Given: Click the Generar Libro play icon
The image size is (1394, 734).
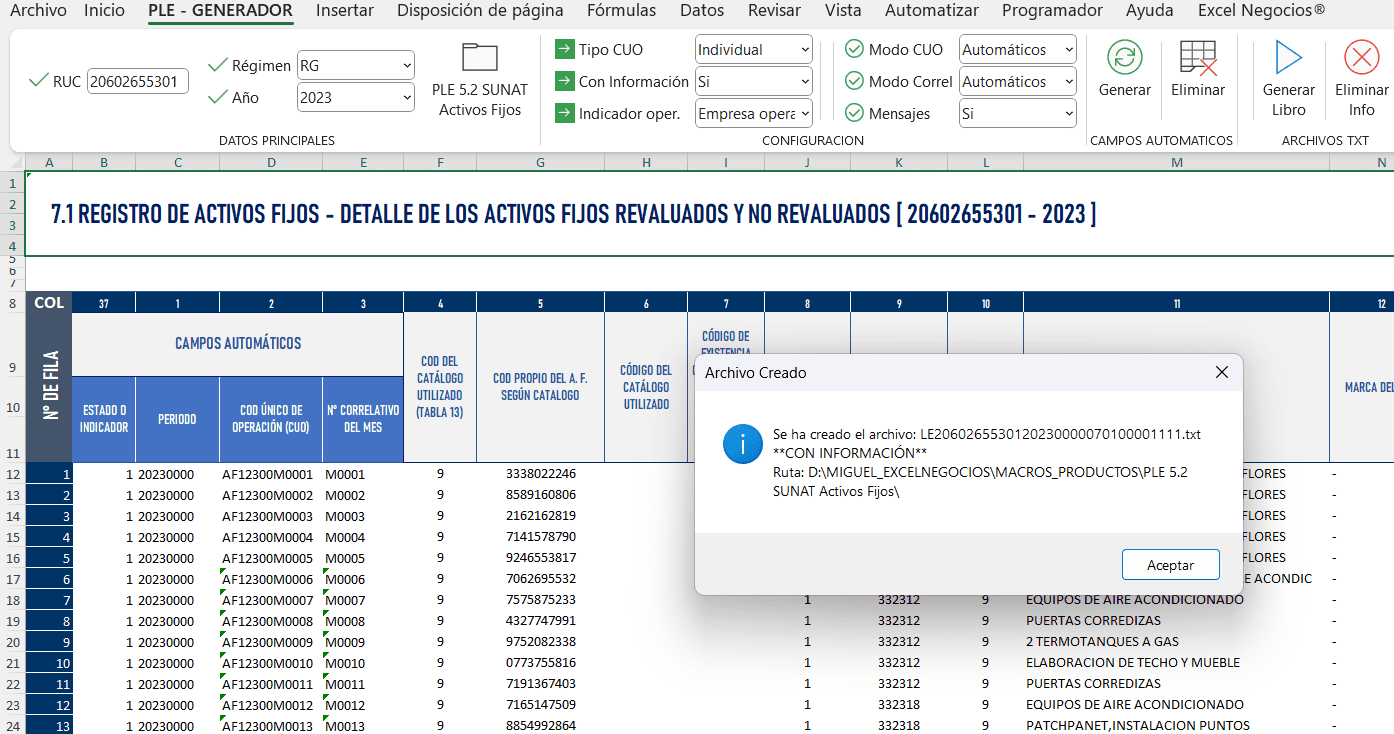Looking at the screenshot, I should point(1288,58).
